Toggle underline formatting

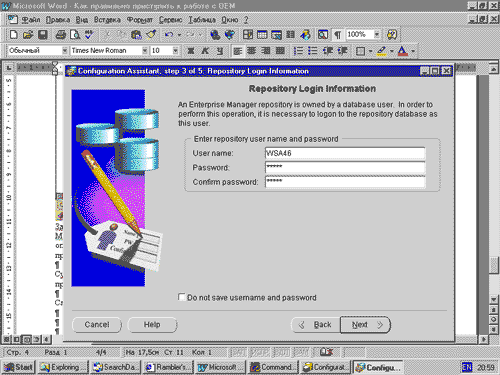[220, 51]
